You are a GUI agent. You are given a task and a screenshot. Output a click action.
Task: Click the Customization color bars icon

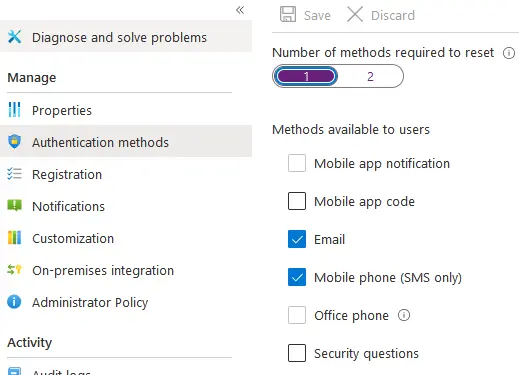[14, 238]
